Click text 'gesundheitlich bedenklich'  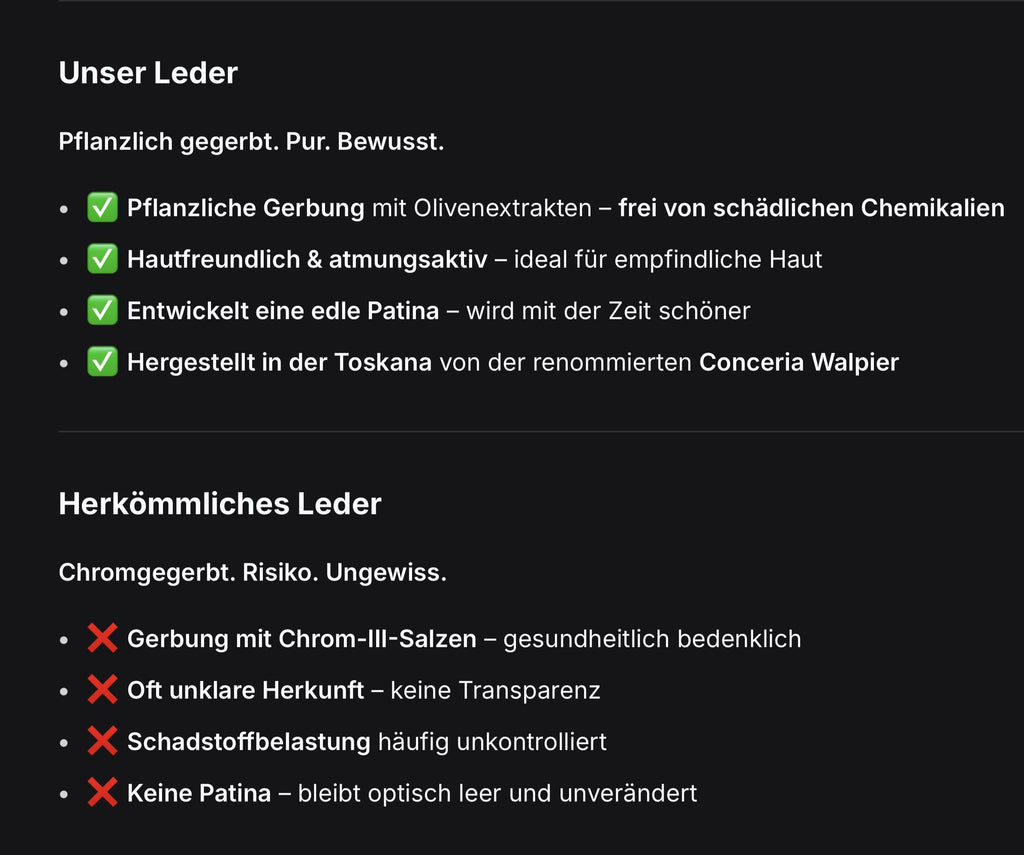(652, 639)
